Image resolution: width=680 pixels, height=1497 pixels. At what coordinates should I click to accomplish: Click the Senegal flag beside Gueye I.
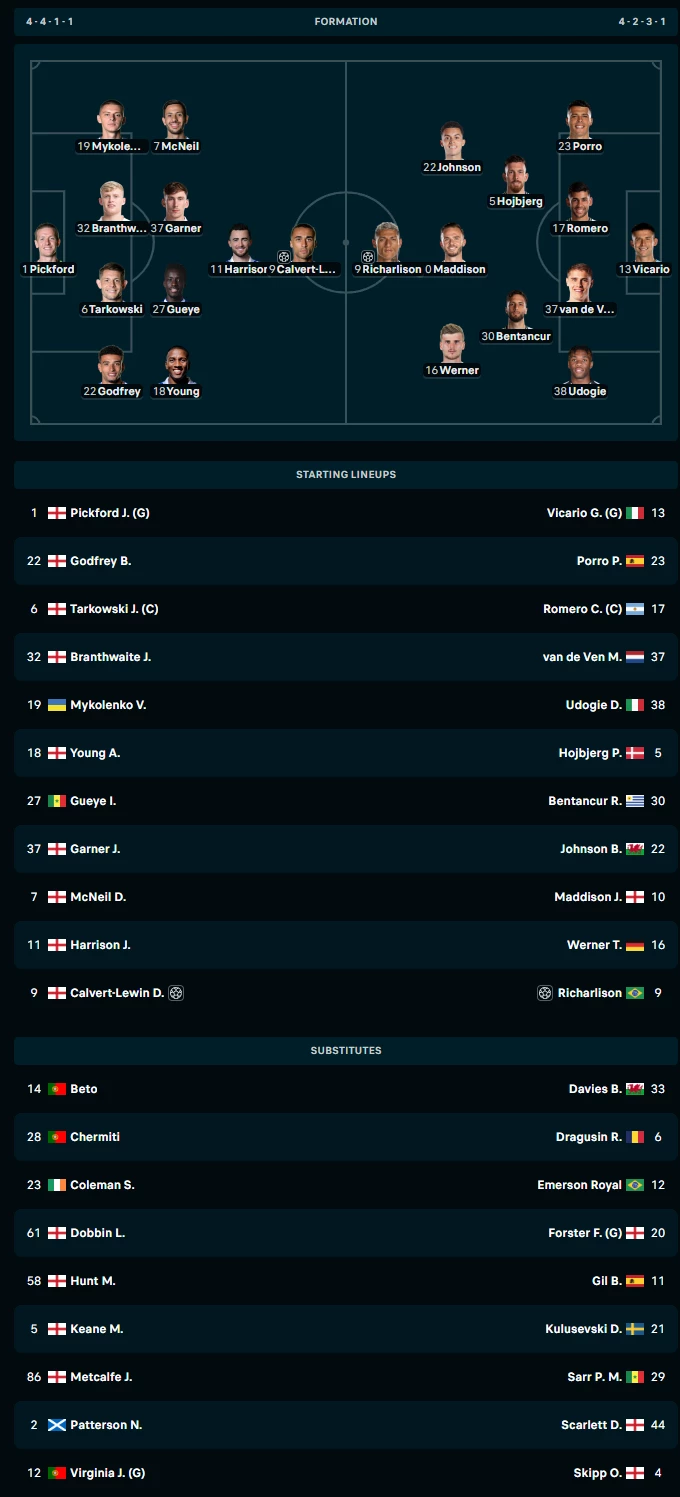57,801
